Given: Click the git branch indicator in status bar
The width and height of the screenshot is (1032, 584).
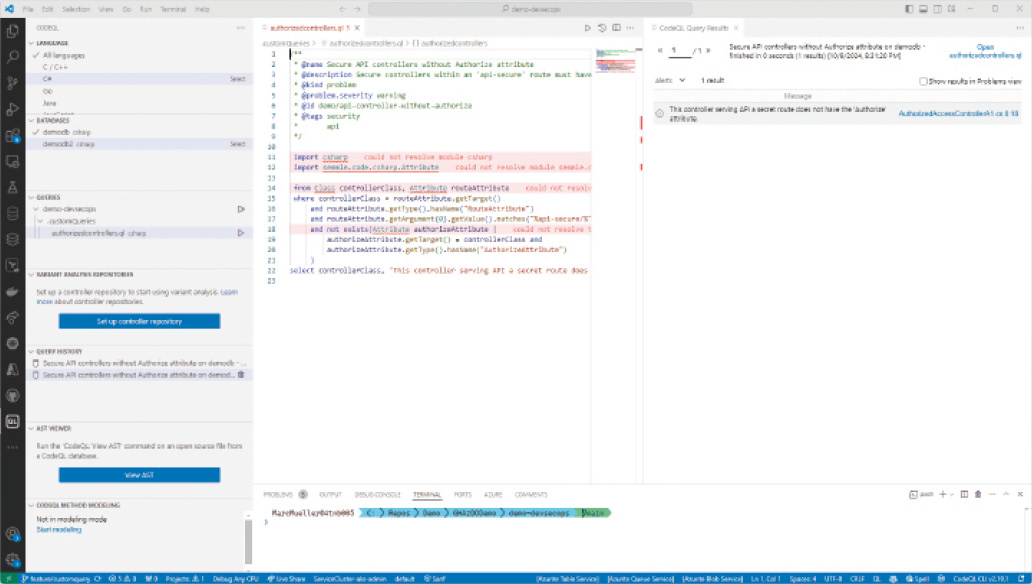Looking at the screenshot, I should coord(58,579).
